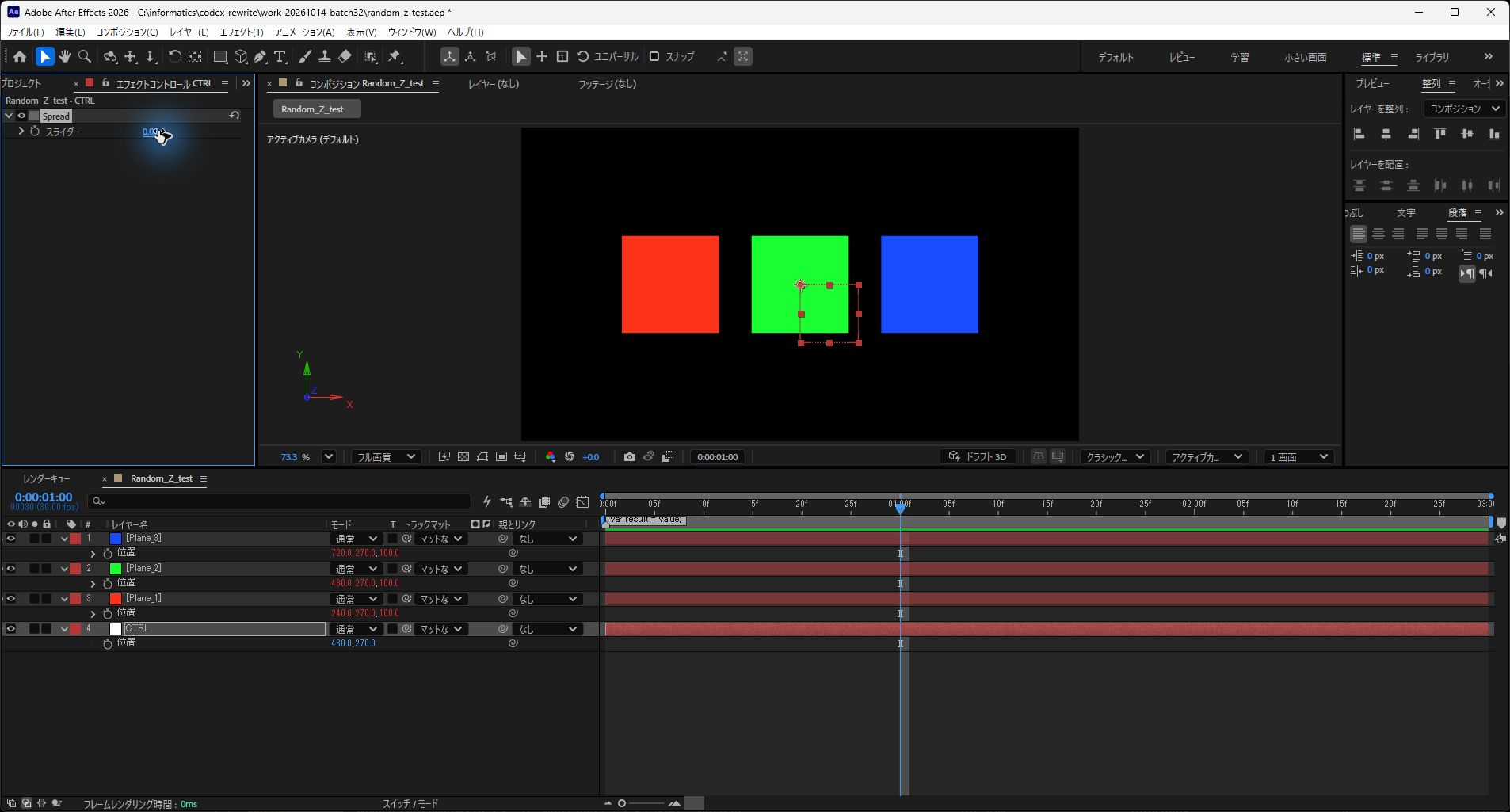The width and height of the screenshot is (1510, 812).
Task: Click the channel RGB color icon in viewer
Action: [551, 457]
